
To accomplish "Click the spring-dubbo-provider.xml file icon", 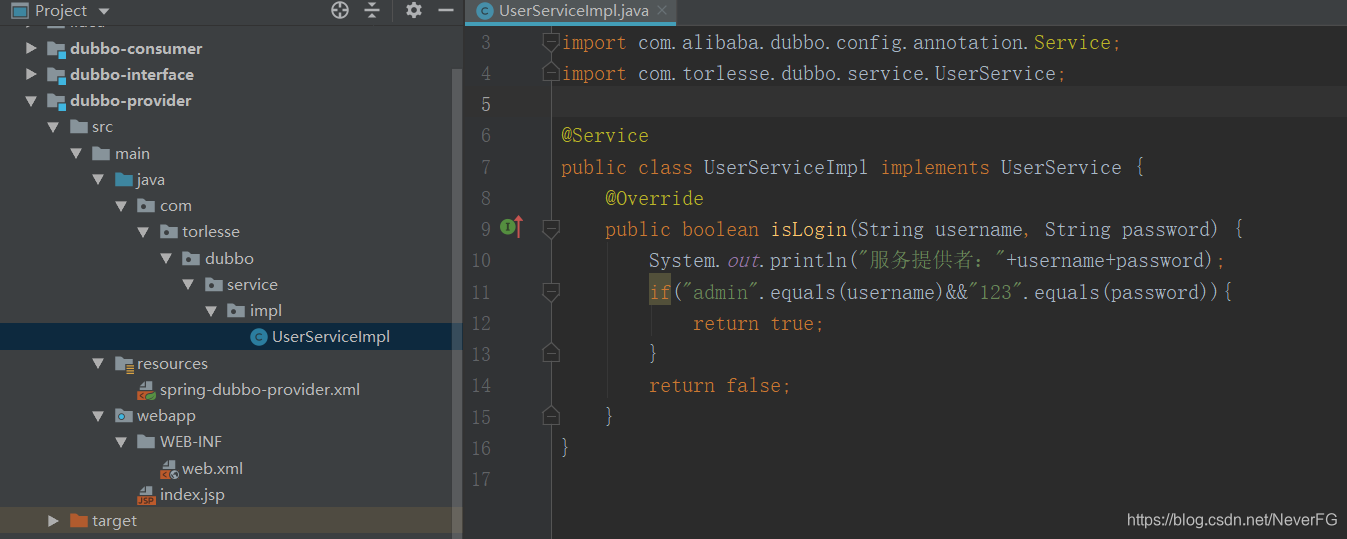I will coord(146,390).
